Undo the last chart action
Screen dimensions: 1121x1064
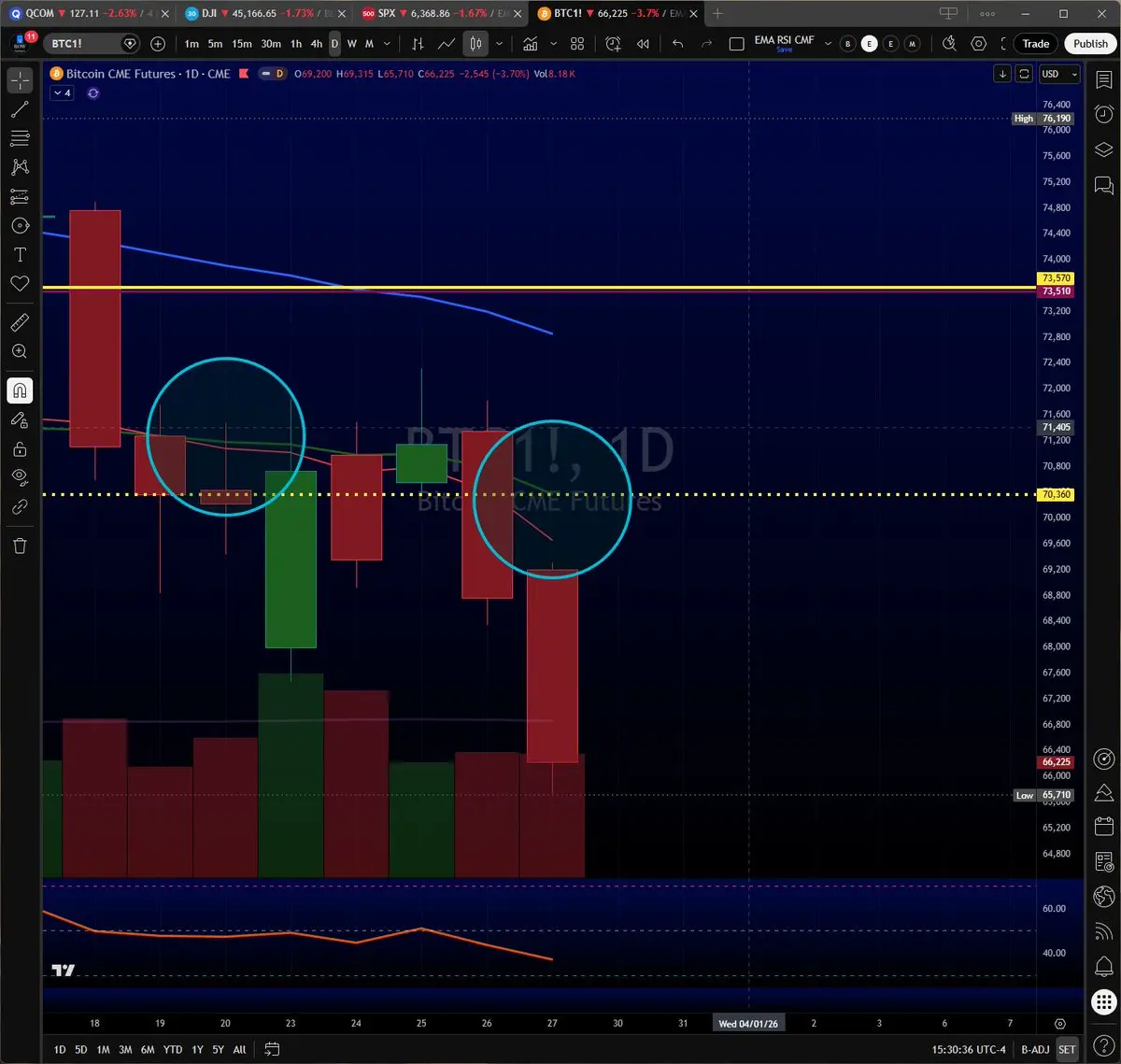(678, 44)
